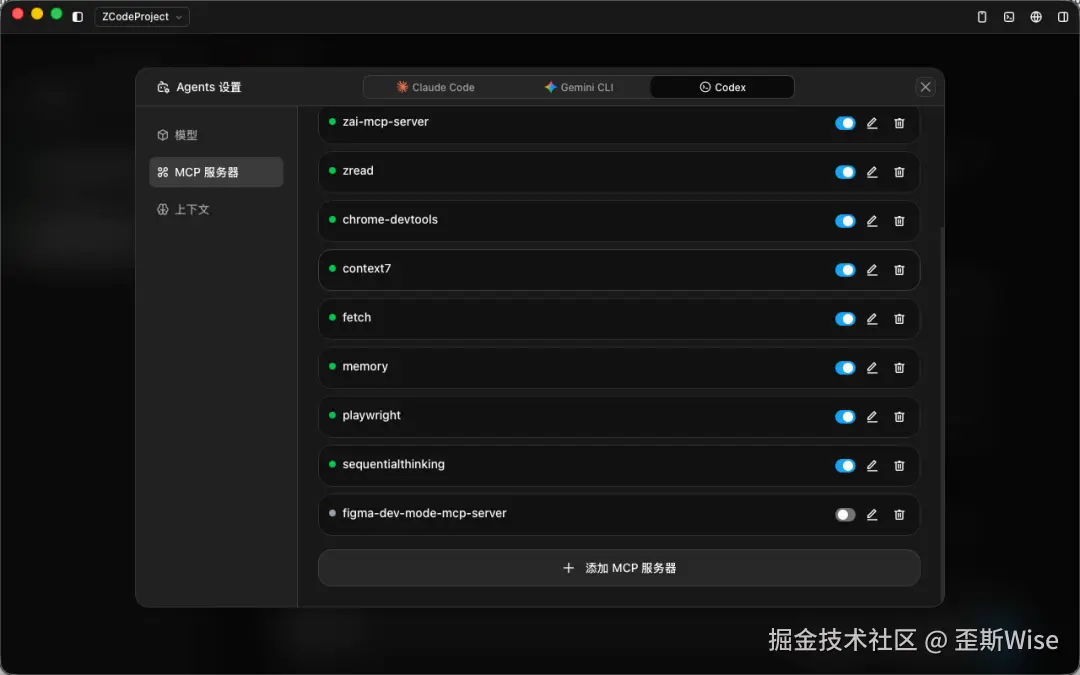This screenshot has height=675, width=1080.
Task: Edit the zread server entry
Action: tap(872, 172)
